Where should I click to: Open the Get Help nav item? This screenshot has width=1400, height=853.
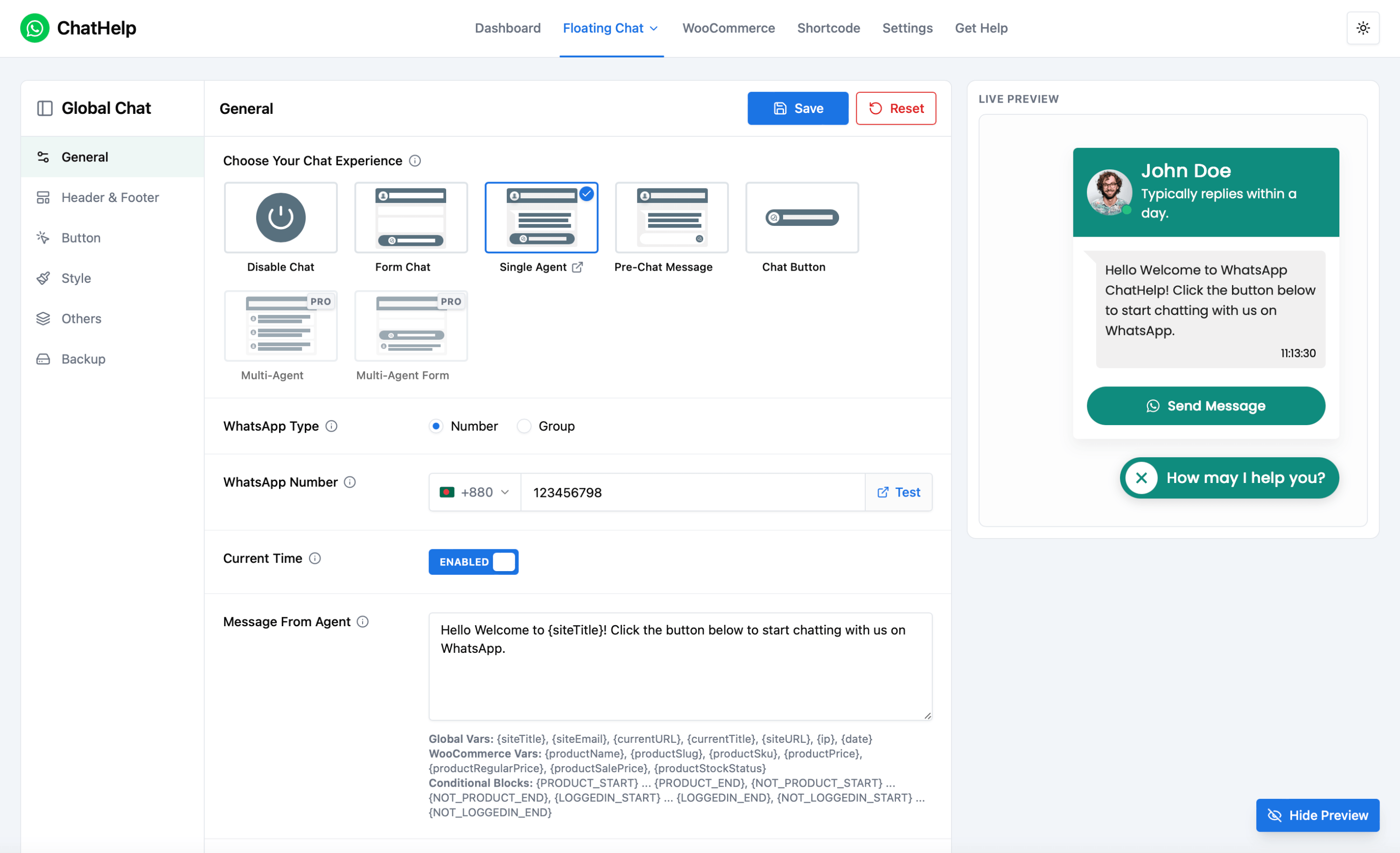pos(981,28)
